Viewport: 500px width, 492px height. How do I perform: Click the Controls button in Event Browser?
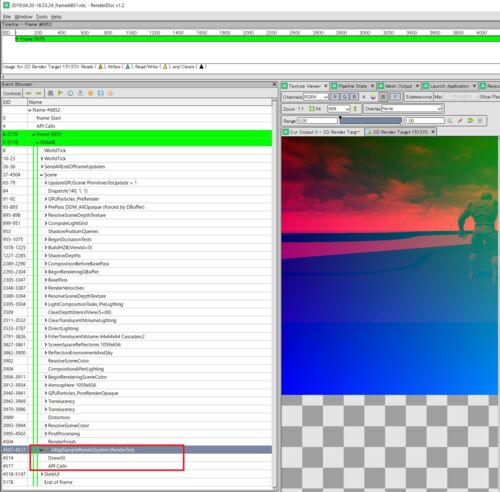[x=12, y=93]
